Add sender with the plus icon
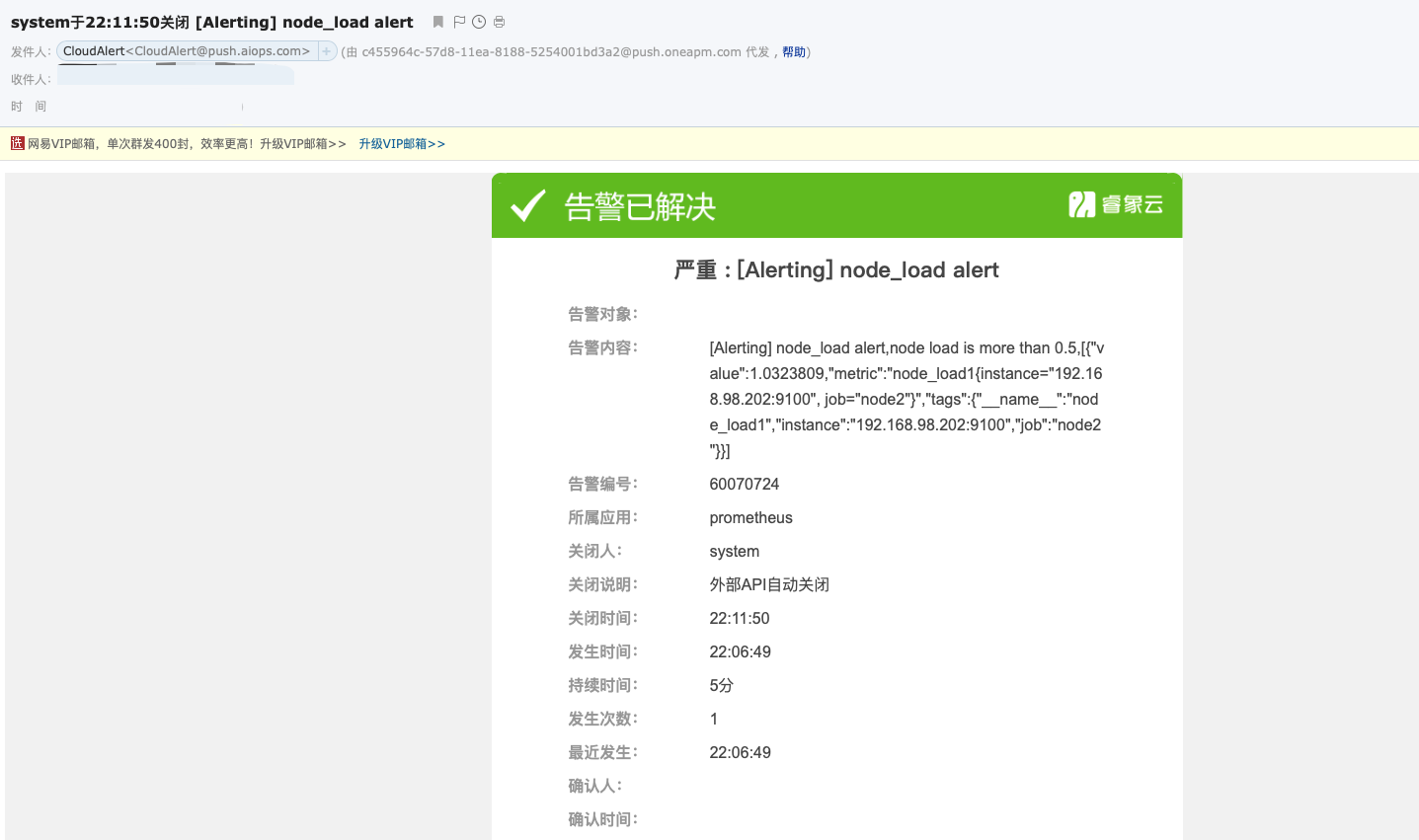 point(327,51)
